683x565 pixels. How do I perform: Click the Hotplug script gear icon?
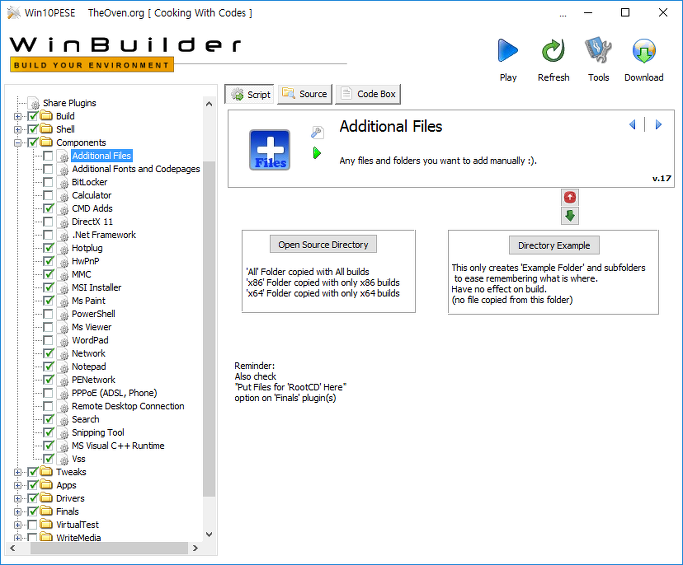pos(64,248)
